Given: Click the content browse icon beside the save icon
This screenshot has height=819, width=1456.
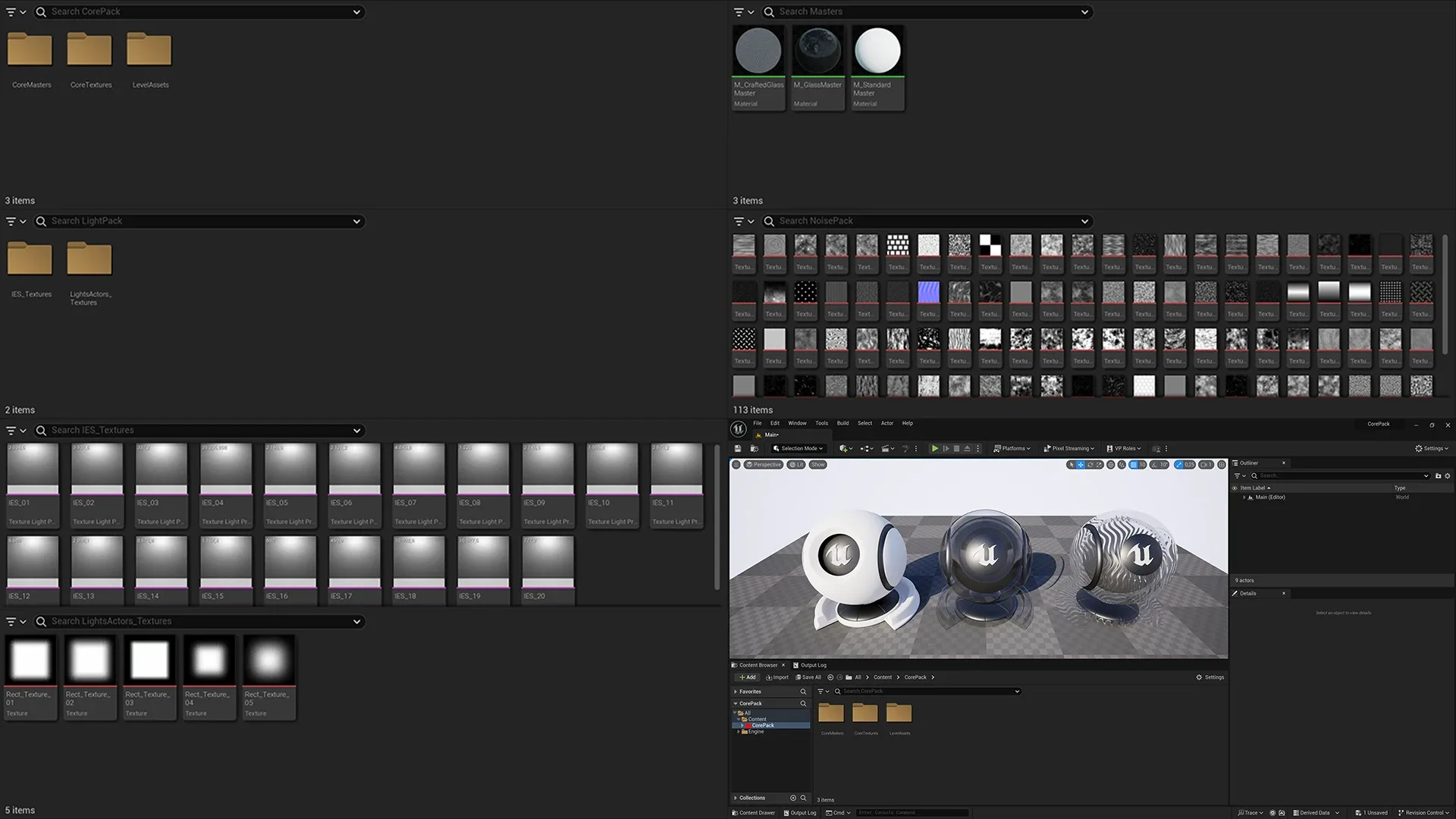Looking at the screenshot, I should pos(755,449).
